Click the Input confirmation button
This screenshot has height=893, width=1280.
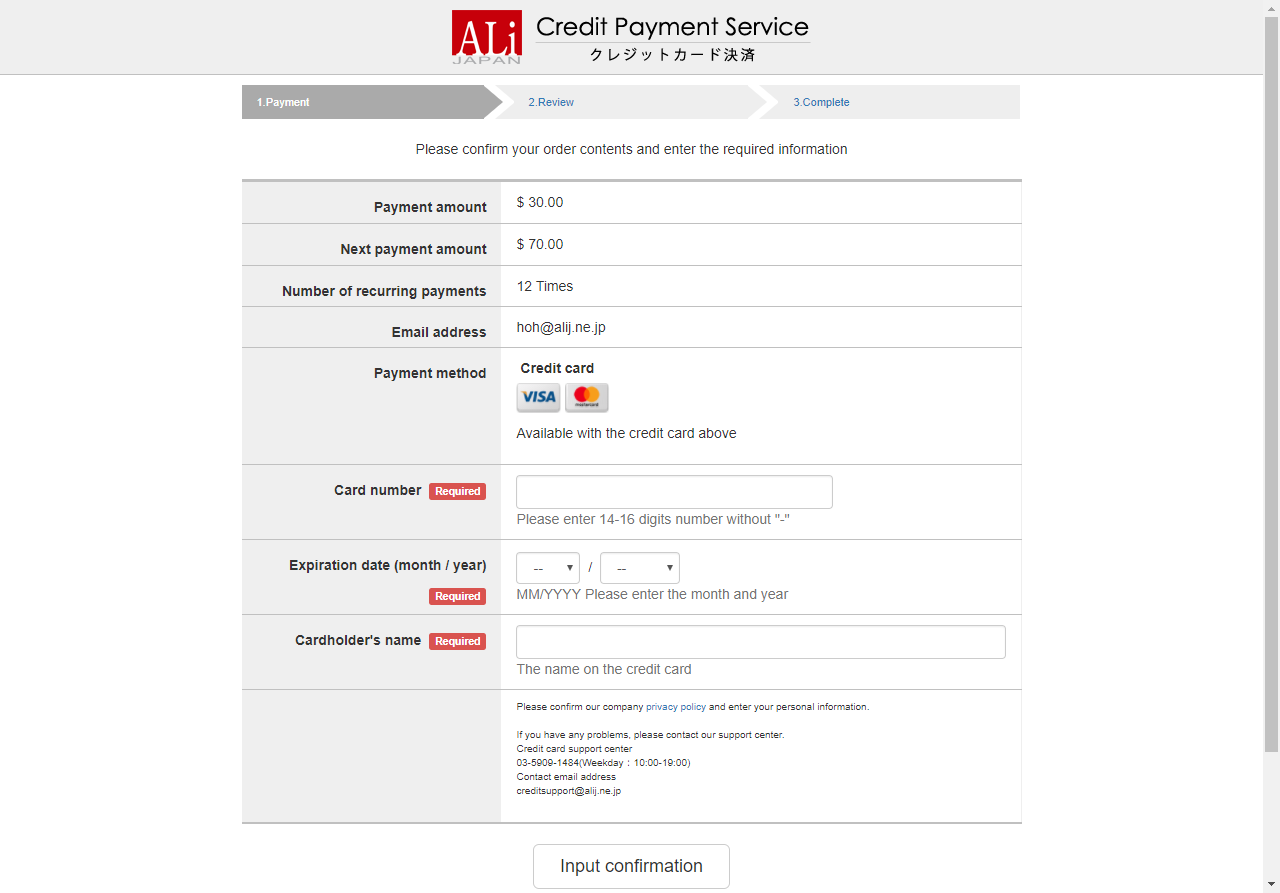(x=631, y=866)
